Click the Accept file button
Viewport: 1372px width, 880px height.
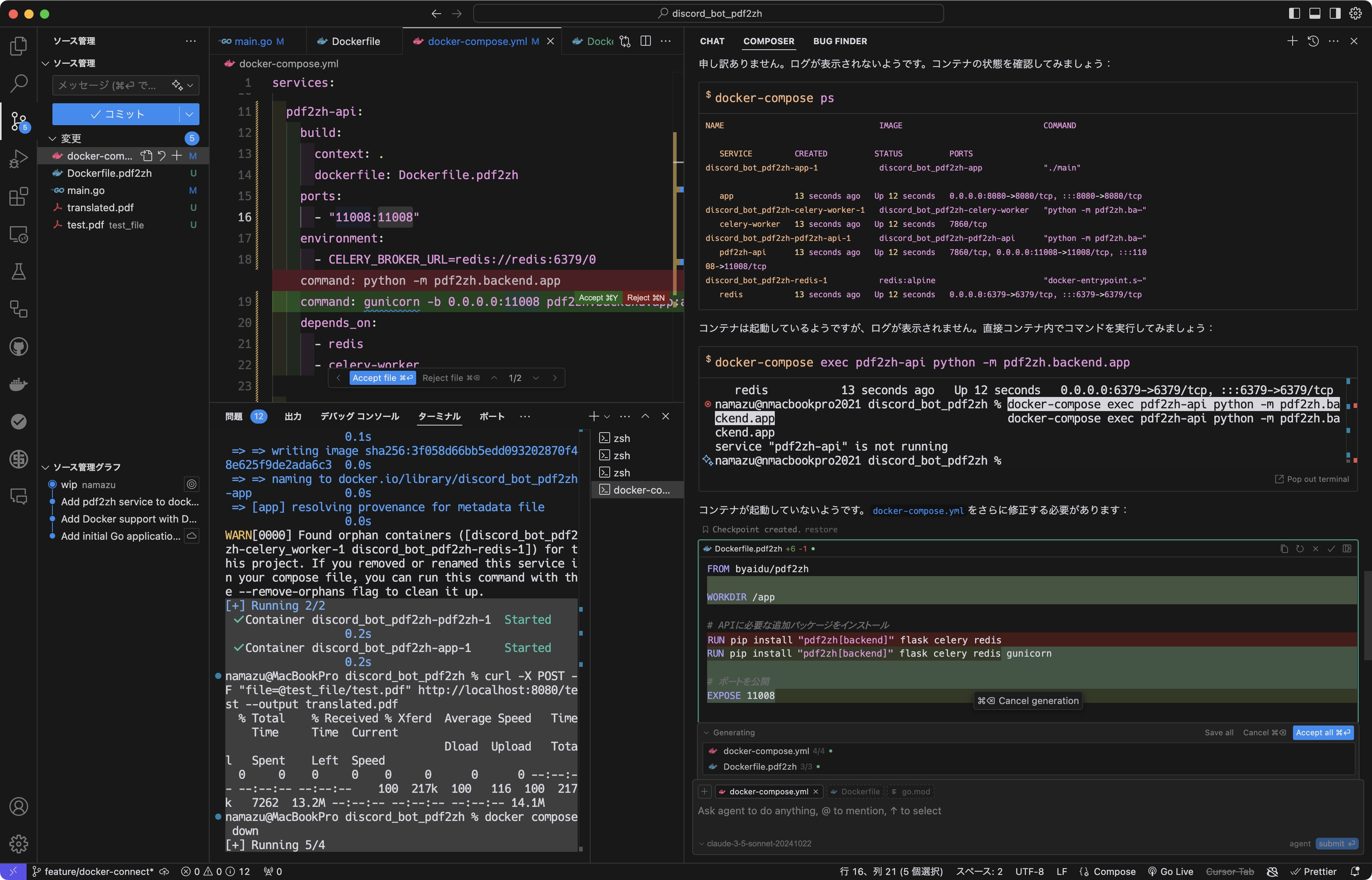click(x=382, y=378)
